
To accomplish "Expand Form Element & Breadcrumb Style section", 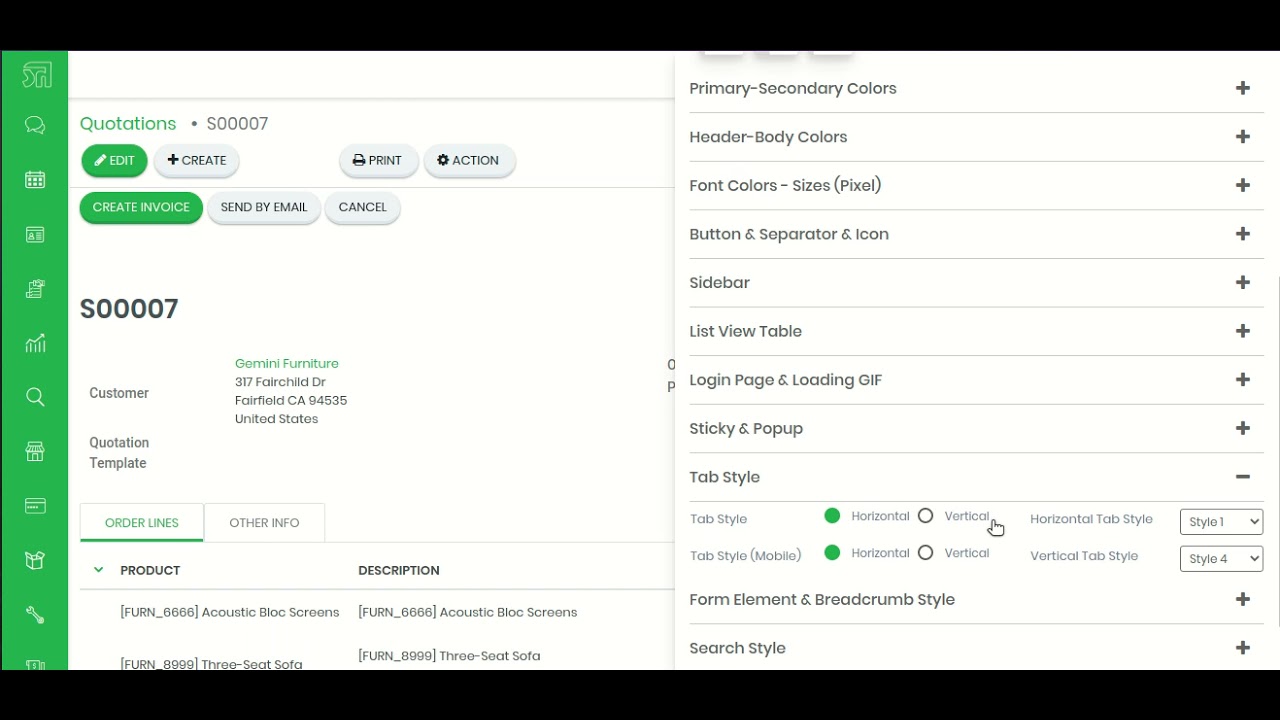I will pos(976,599).
